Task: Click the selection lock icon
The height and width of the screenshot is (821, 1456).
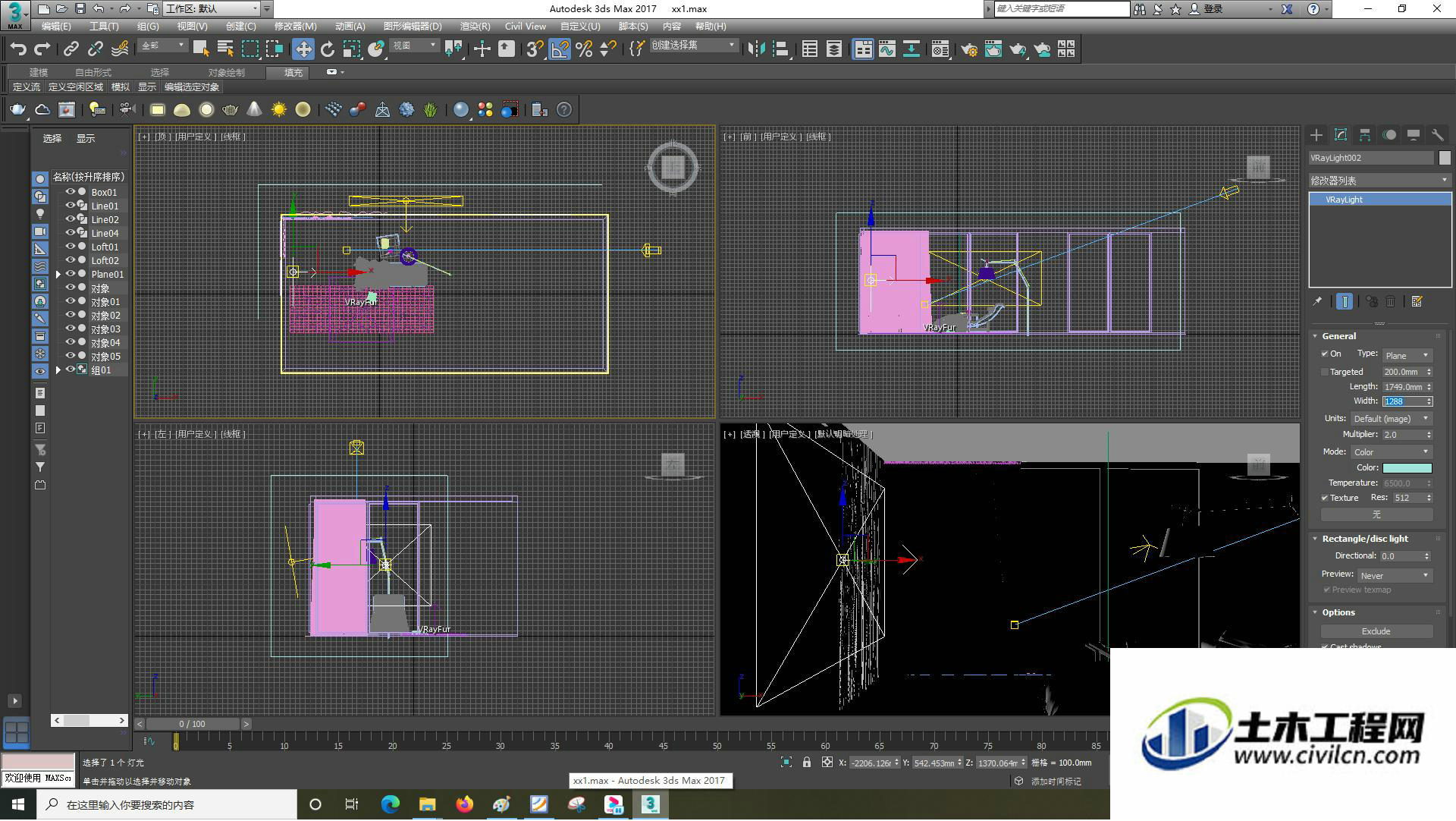Action: (x=807, y=763)
